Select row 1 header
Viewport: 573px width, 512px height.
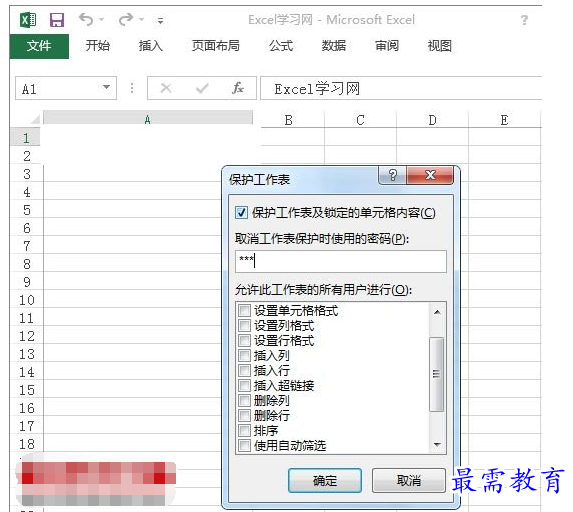click(26, 138)
